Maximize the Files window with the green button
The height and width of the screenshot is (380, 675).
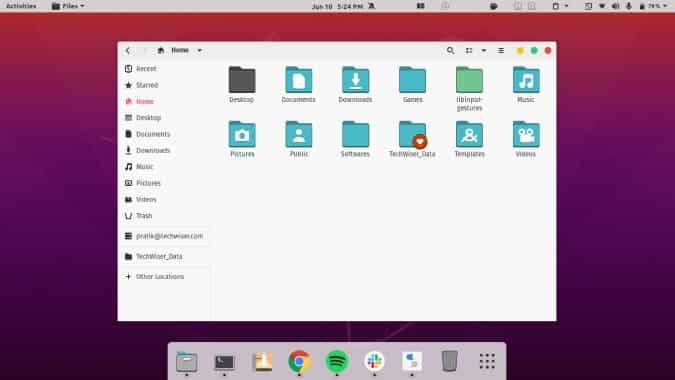[534, 50]
